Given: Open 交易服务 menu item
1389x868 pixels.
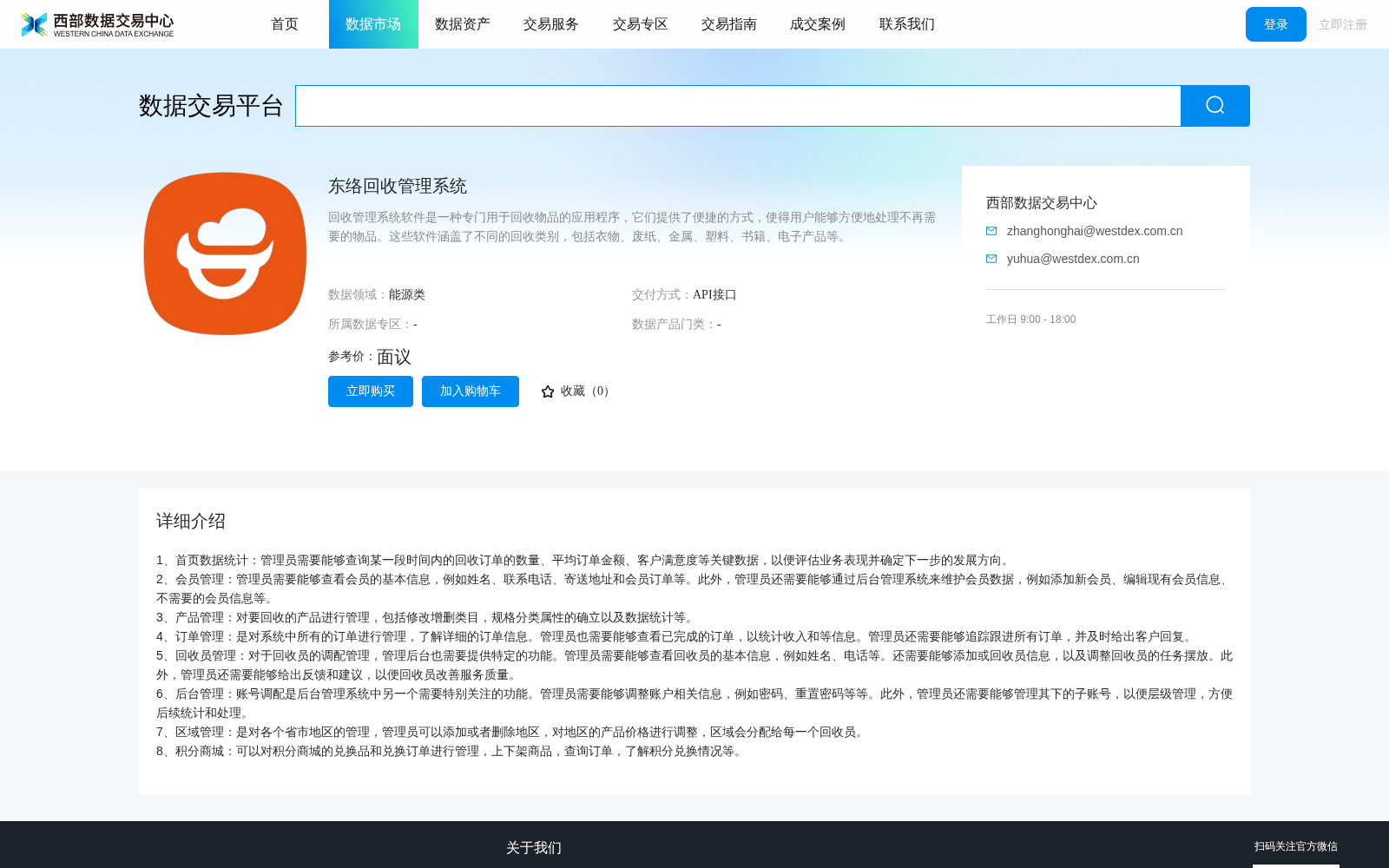Looking at the screenshot, I should coord(551,24).
